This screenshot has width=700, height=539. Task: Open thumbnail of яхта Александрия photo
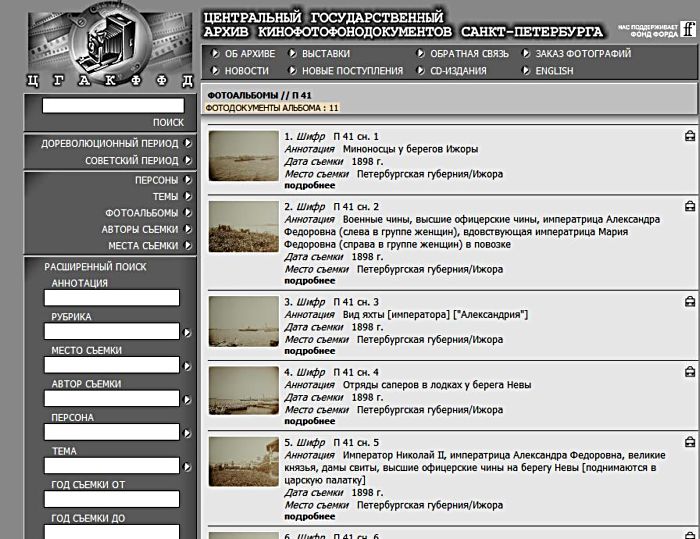pos(244,322)
